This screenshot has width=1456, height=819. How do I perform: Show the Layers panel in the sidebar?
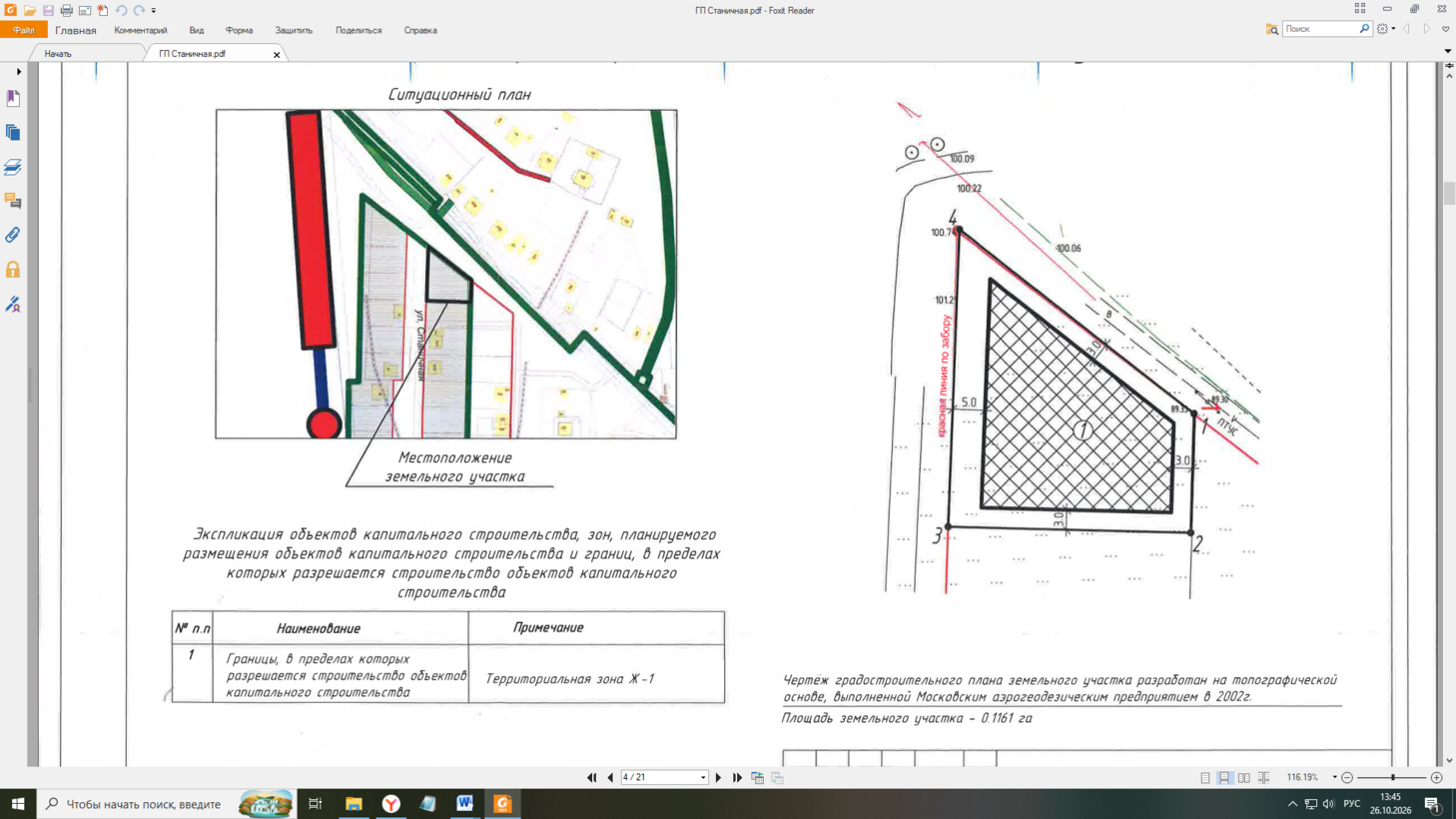[13, 167]
